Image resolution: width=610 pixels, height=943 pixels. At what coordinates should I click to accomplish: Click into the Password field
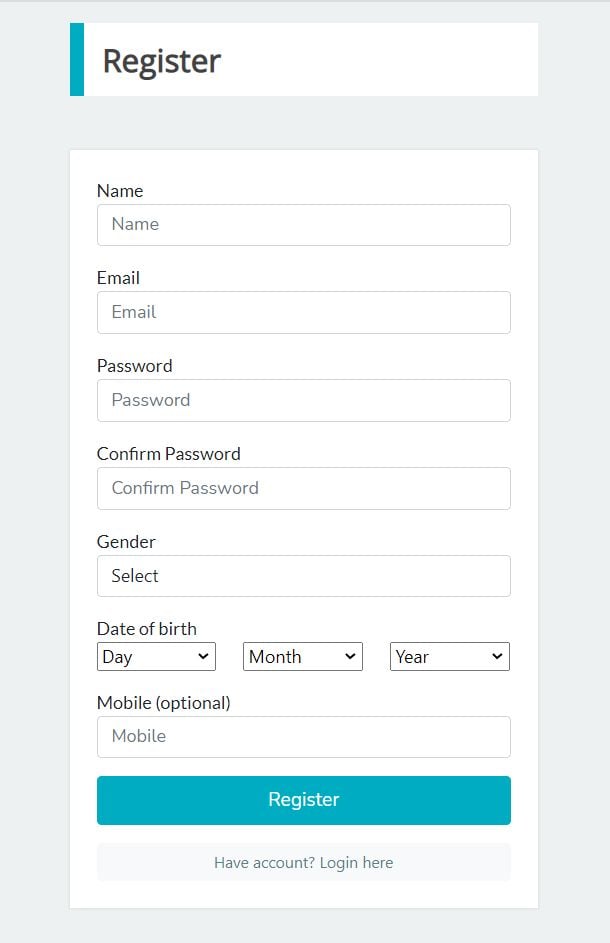tap(303, 400)
